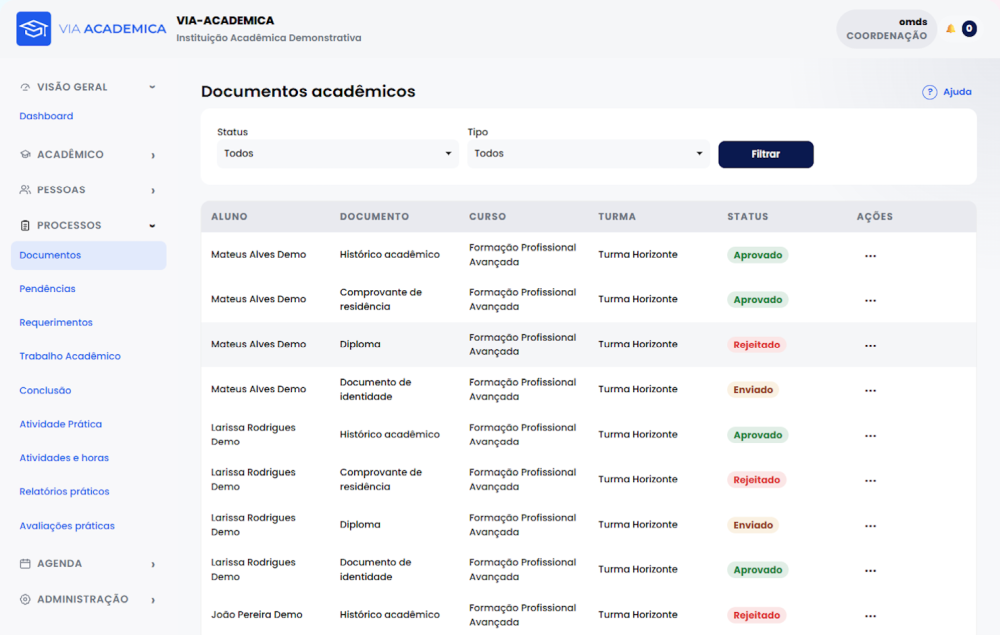Image resolution: width=1000 pixels, height=635 pixels.
Task: Open actions menu for Larissa Documento de identidade row
Action: point(871,571)
